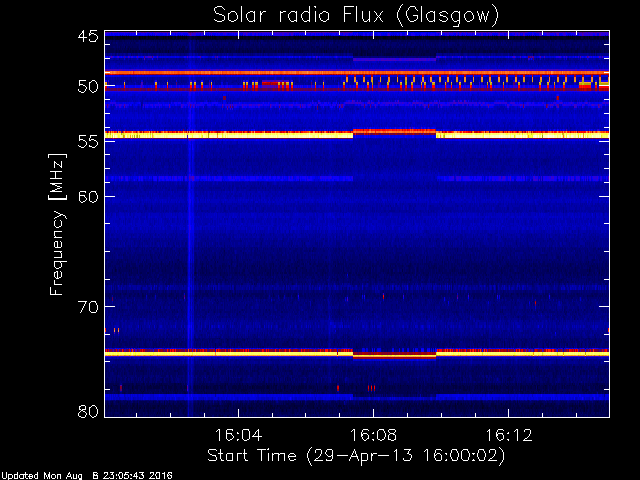The width and height of the screenshot is (640, 480).
Task: Click the "45" frequency tick label
Action: (x=88, y=36)
